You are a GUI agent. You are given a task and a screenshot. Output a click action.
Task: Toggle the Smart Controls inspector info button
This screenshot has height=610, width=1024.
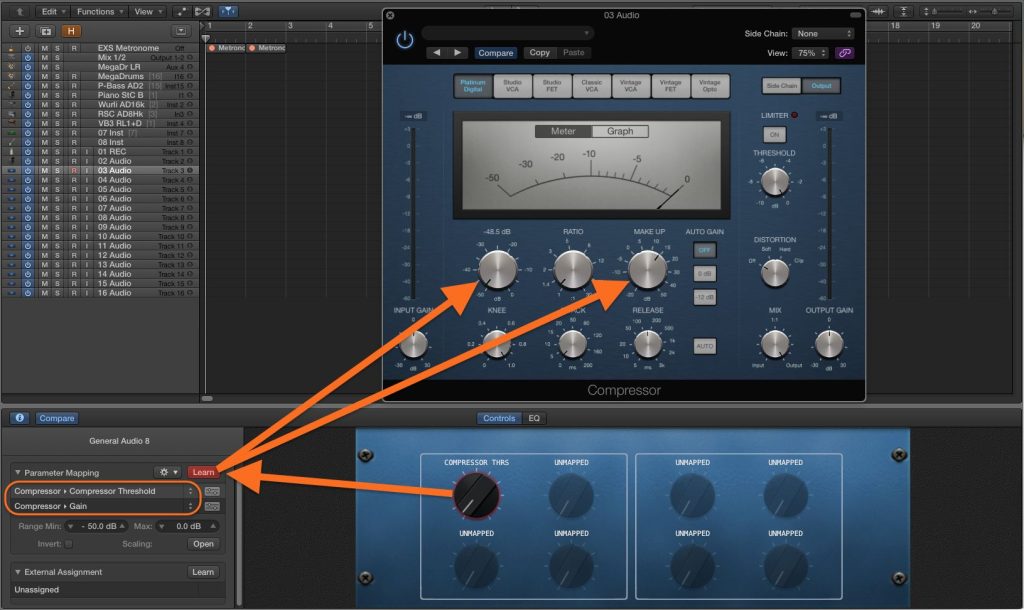(20, 418)
